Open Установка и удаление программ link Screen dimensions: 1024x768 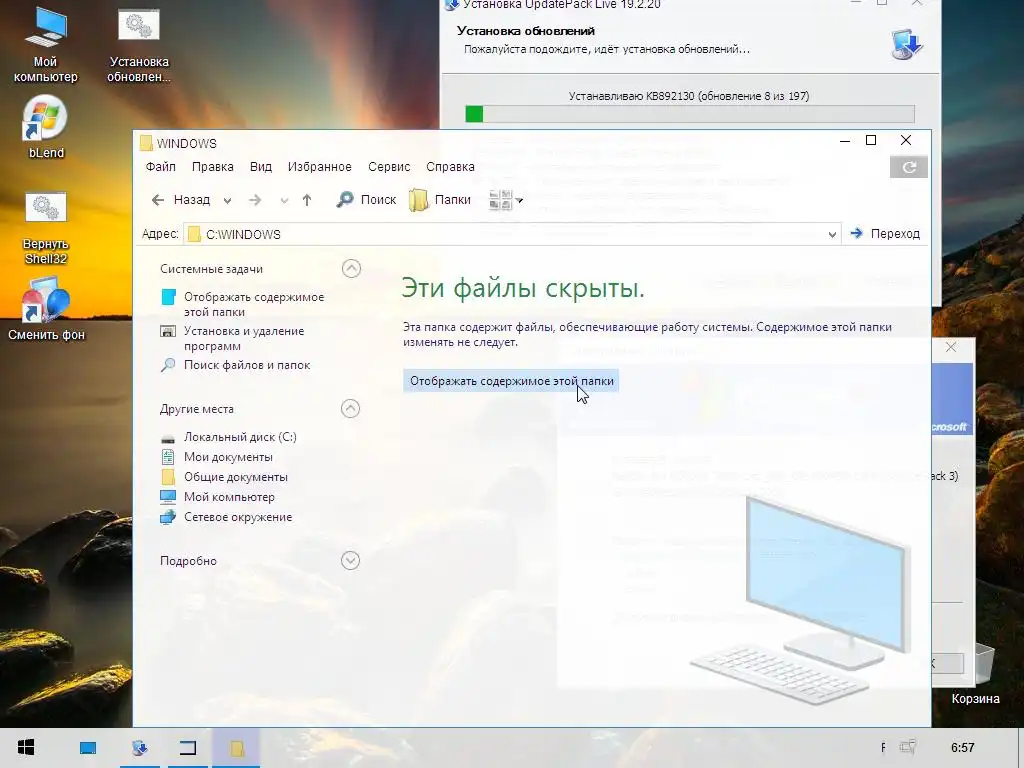coord(244,338)
